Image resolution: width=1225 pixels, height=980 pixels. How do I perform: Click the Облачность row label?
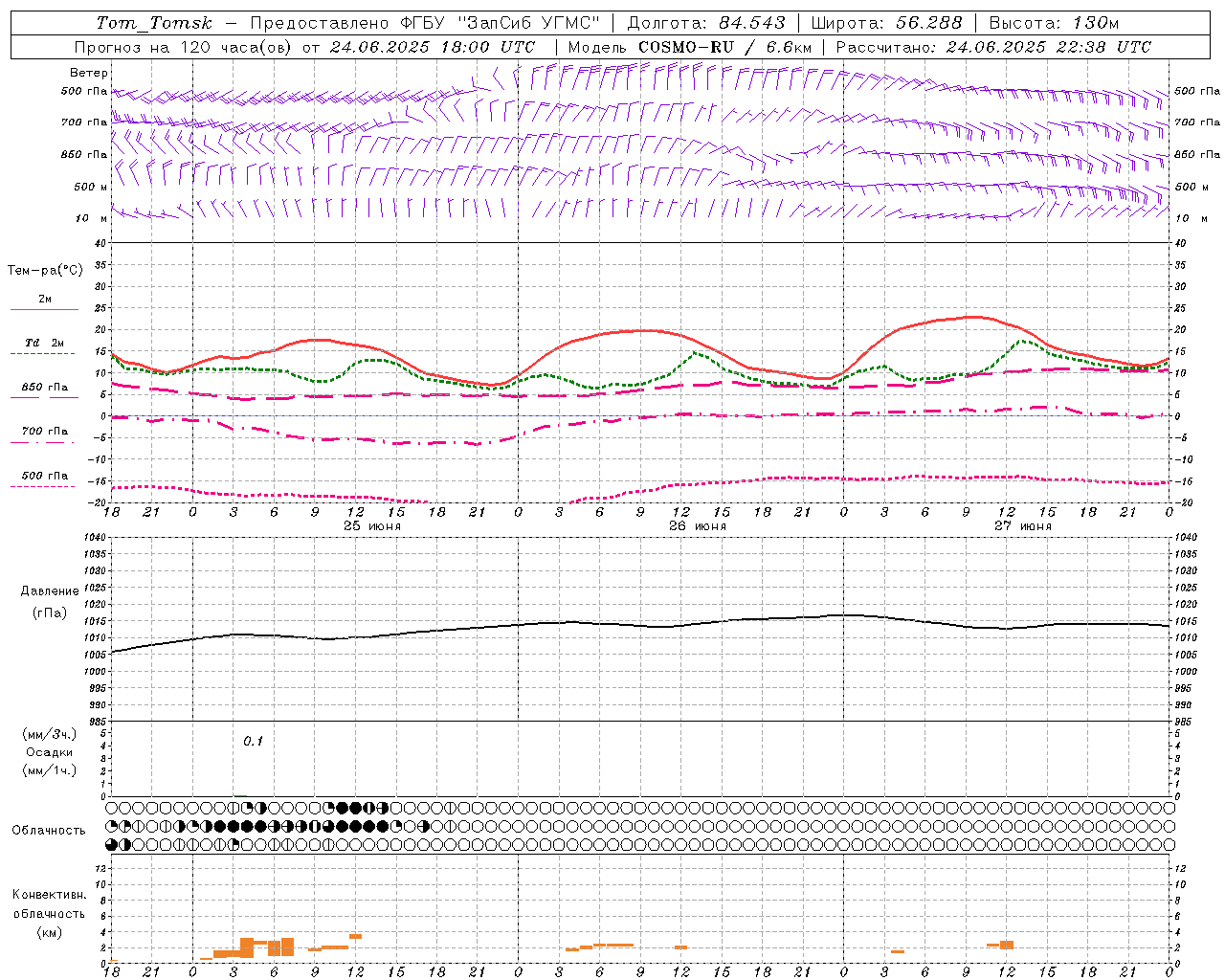coord(49,830)
